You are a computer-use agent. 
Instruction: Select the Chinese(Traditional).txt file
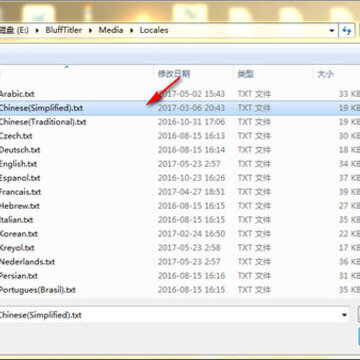click(x=43, y=122)
